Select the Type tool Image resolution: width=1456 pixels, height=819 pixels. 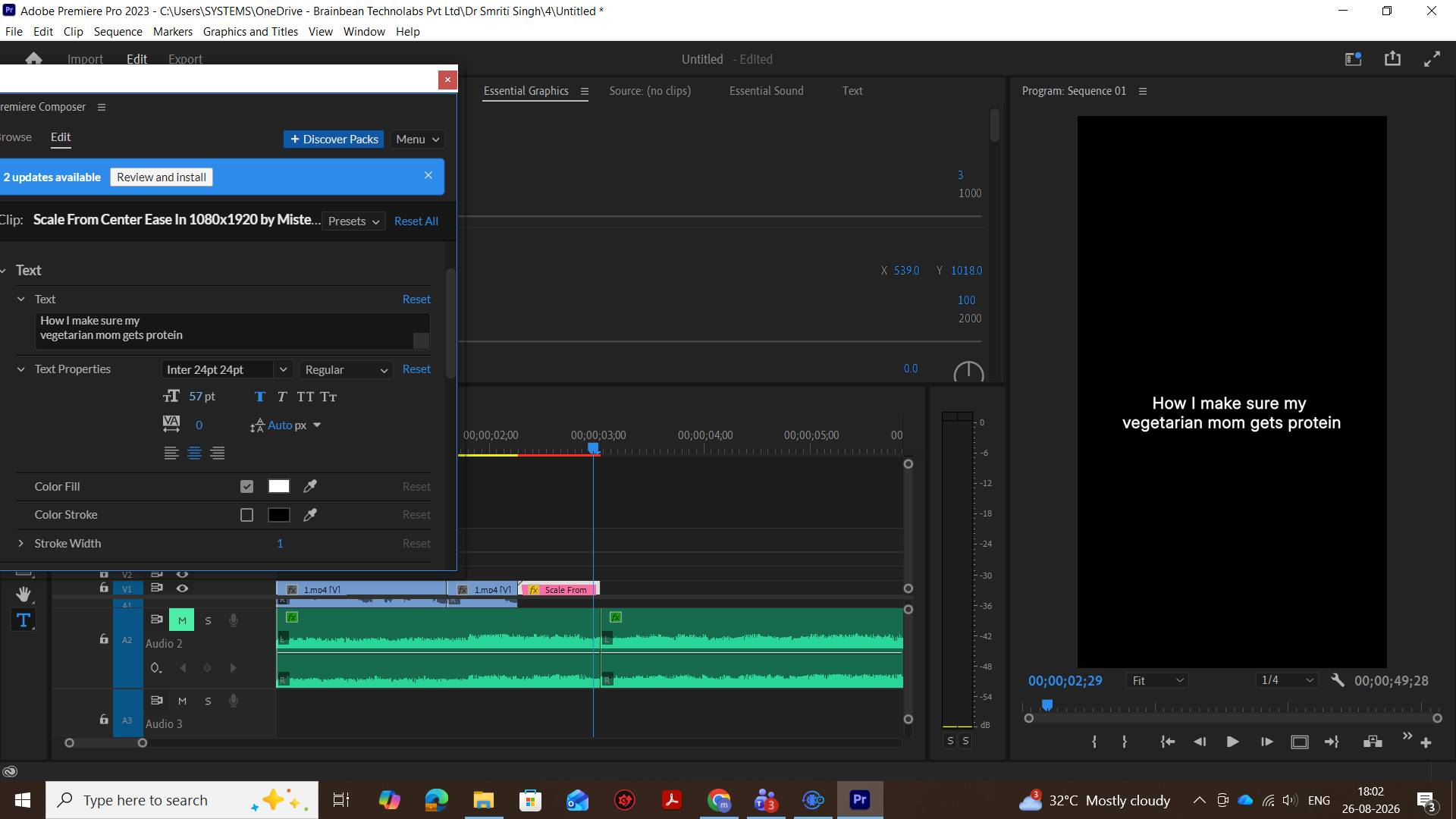(24, 620)
